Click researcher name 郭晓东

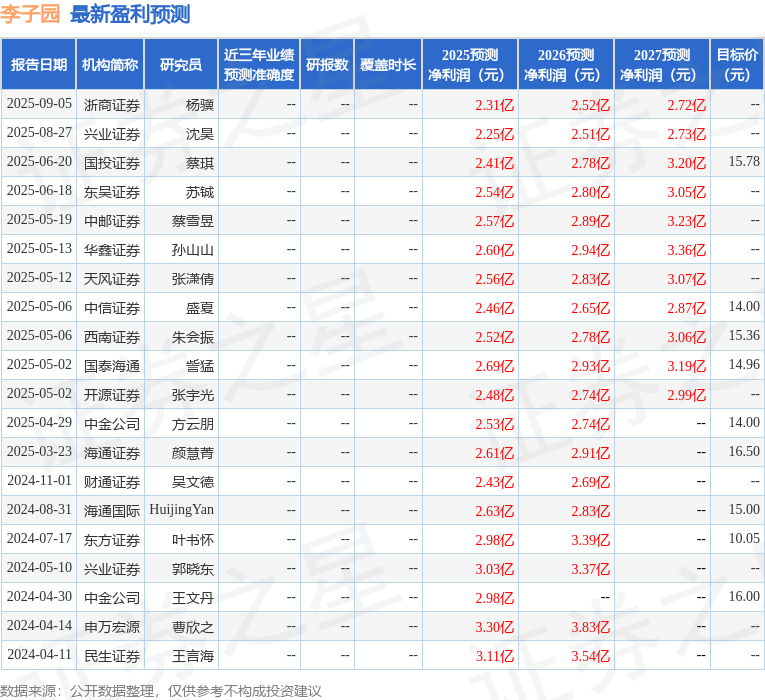tap(193, 569)
